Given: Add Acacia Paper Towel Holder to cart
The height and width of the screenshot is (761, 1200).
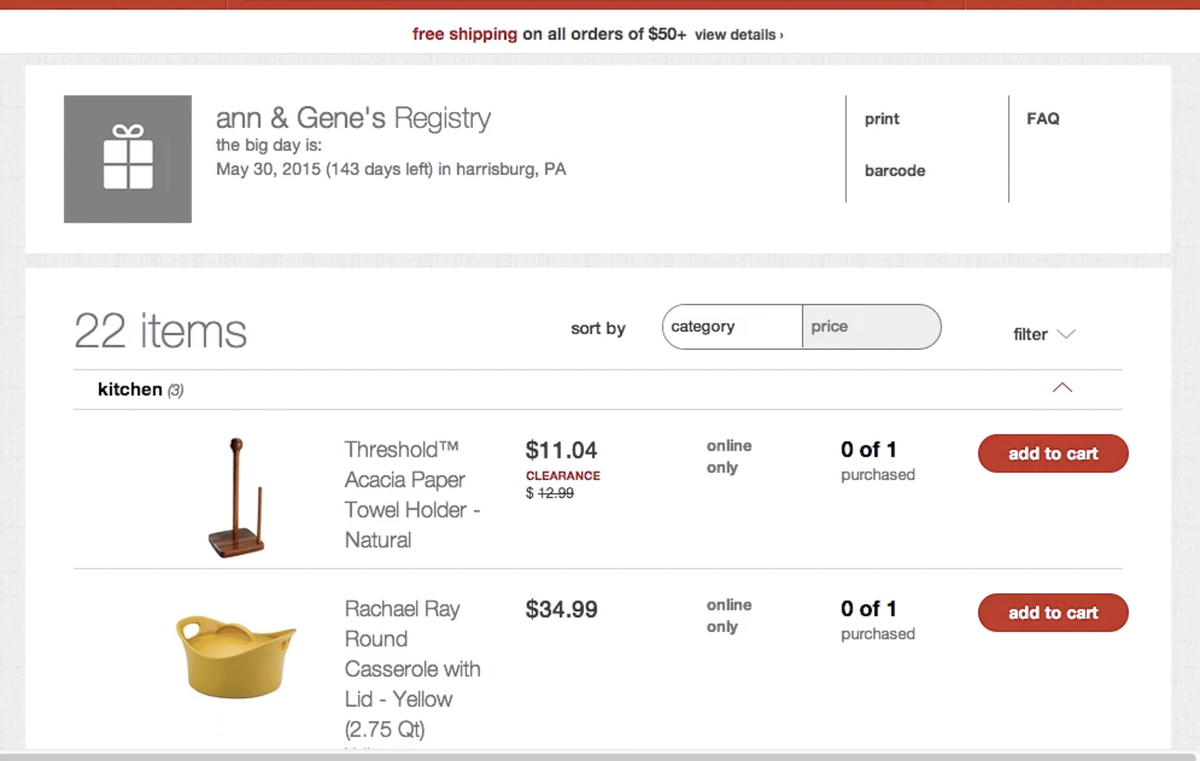Looking at the screenshot, I should pos(1053,454).
